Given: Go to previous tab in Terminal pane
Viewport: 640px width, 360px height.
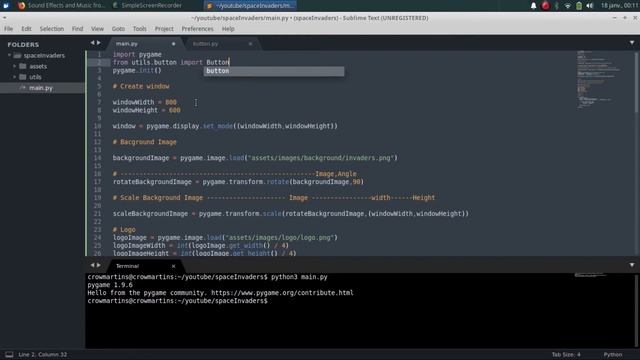Looking at the screenshot, I should tap(92, 265).
